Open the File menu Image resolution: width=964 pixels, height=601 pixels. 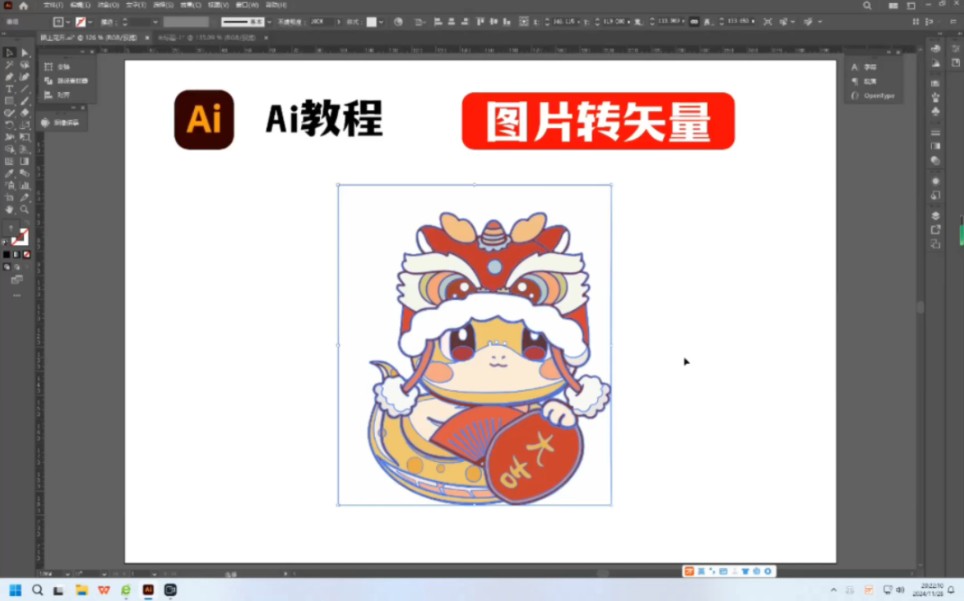pos(53,5)
